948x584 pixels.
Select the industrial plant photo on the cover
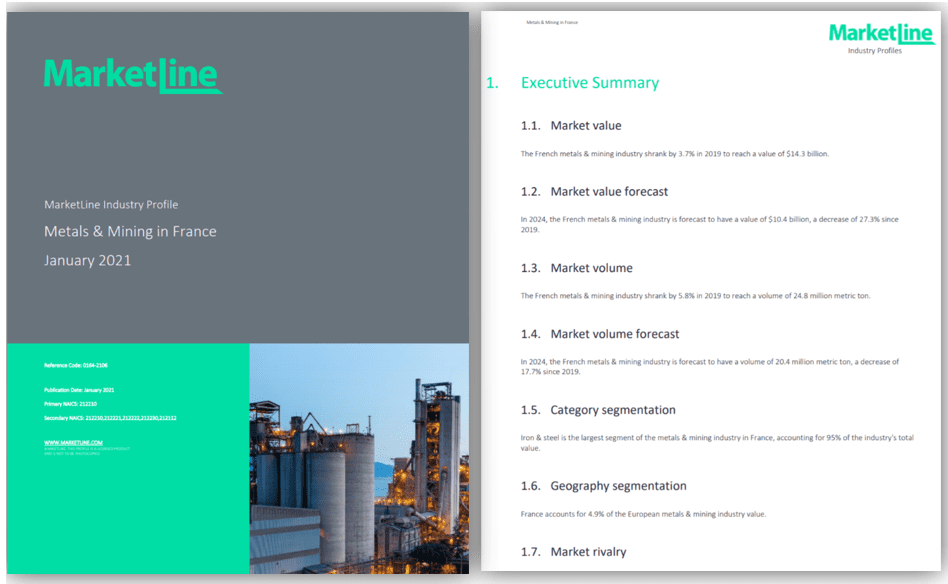pyautogui.click(x=359, y=458)
